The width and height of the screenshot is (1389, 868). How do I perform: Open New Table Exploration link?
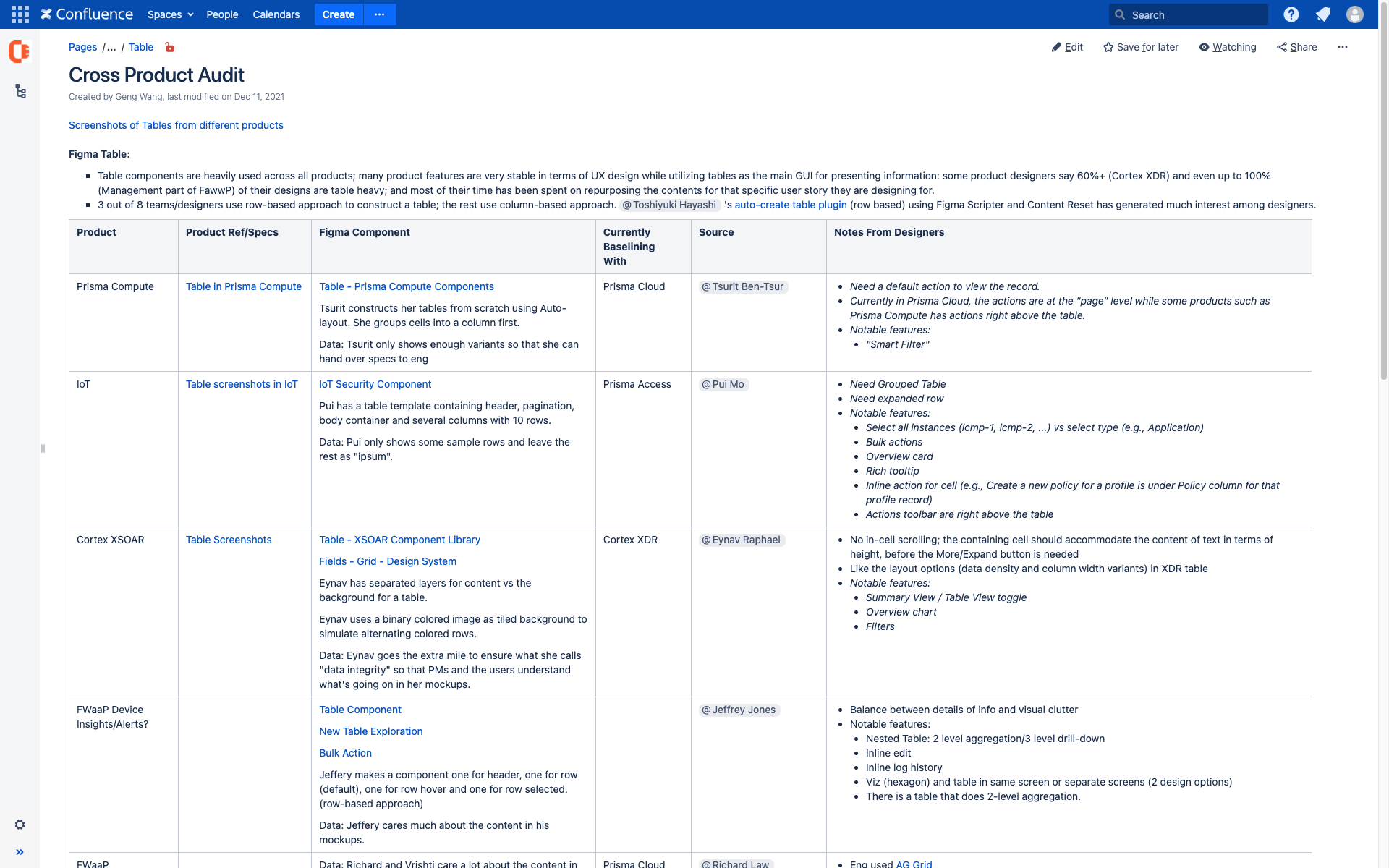[x=371, y=731]
